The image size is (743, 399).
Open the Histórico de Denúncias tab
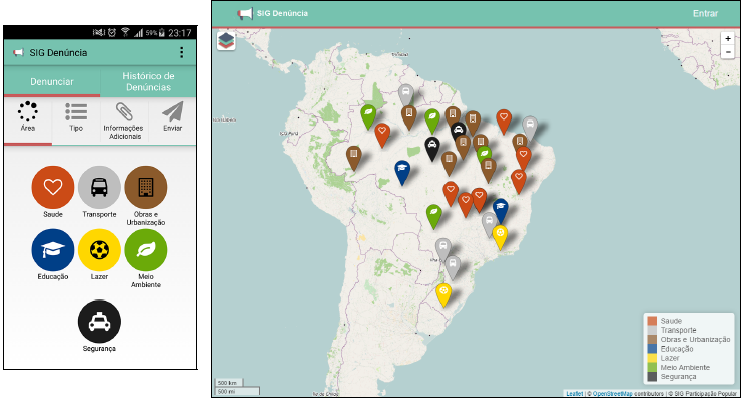pos(148,82)
